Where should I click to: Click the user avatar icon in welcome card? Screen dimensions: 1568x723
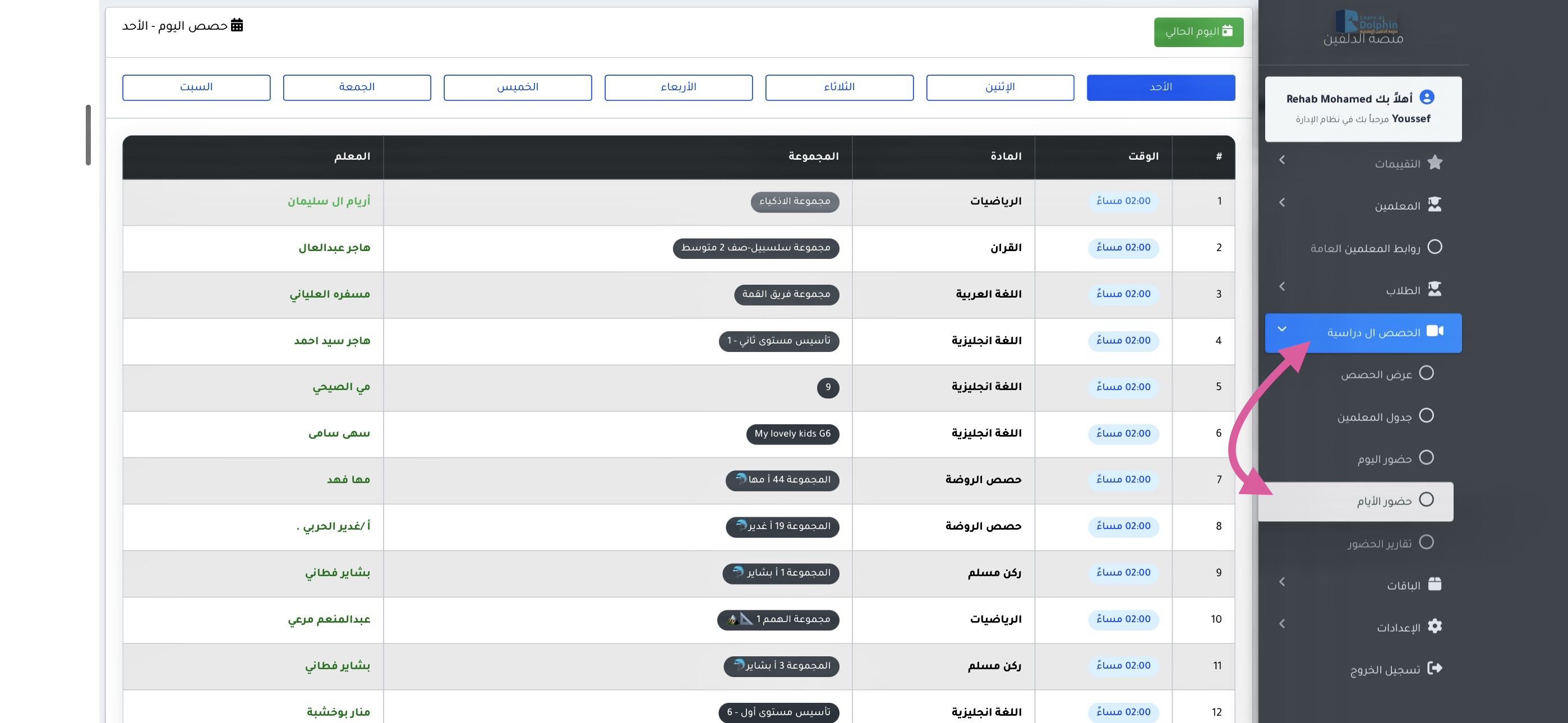(x=1427, y=98)
